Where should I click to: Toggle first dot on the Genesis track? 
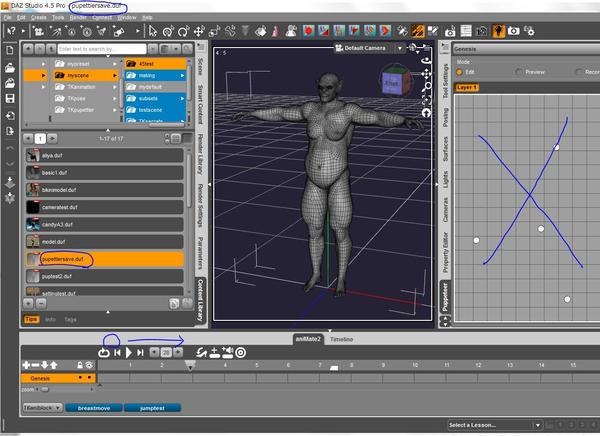80,378
